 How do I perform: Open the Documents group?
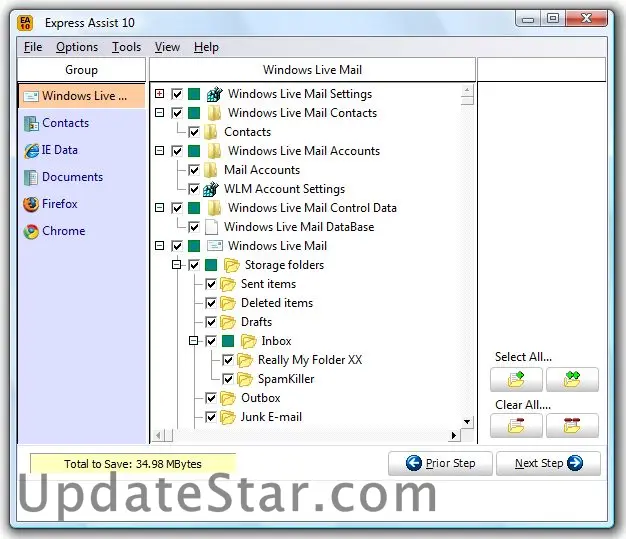pos(63,177)
